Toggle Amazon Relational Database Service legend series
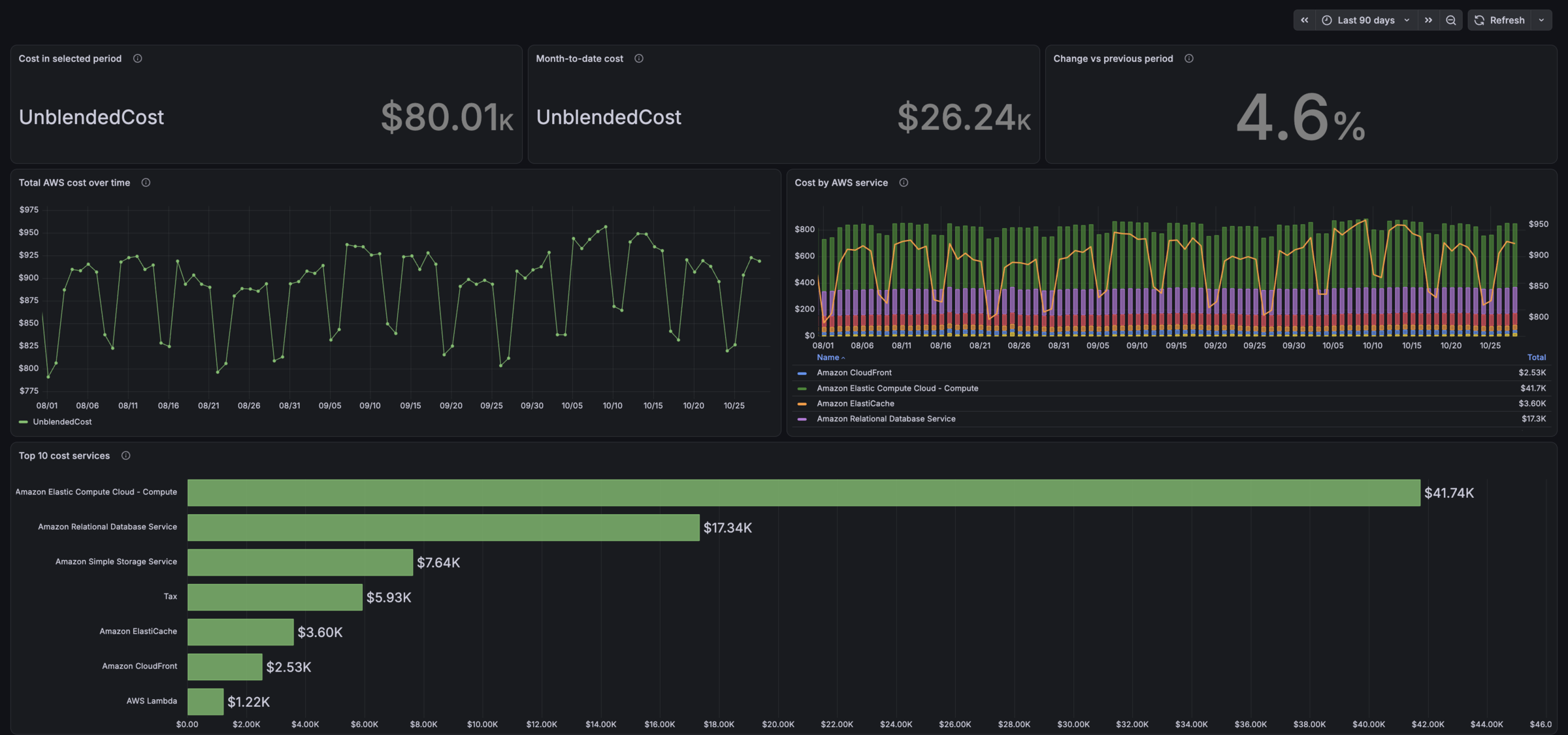Viewport: 1568px width, 735px height. click(x=886, y=419)
